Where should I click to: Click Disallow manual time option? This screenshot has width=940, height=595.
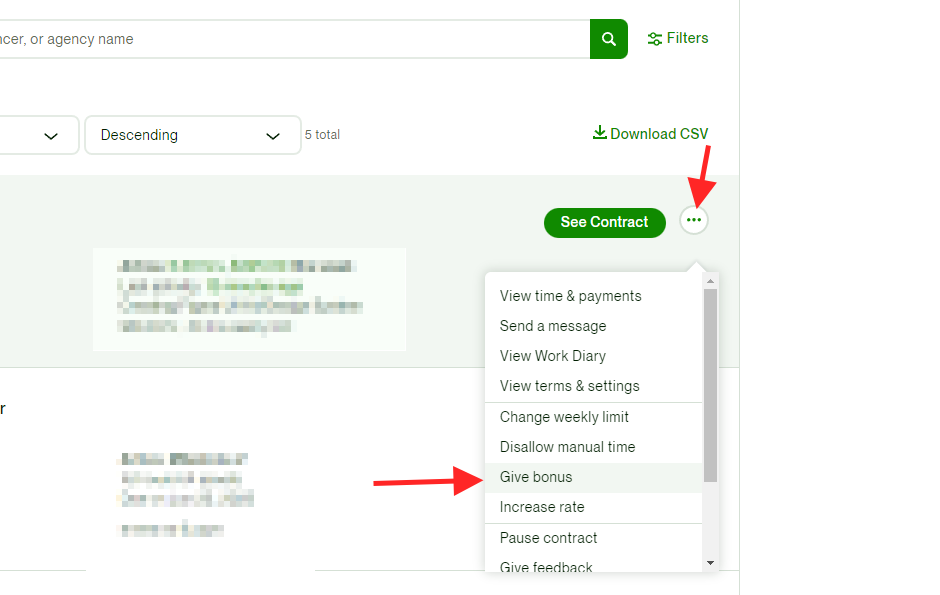click(567, 447)
